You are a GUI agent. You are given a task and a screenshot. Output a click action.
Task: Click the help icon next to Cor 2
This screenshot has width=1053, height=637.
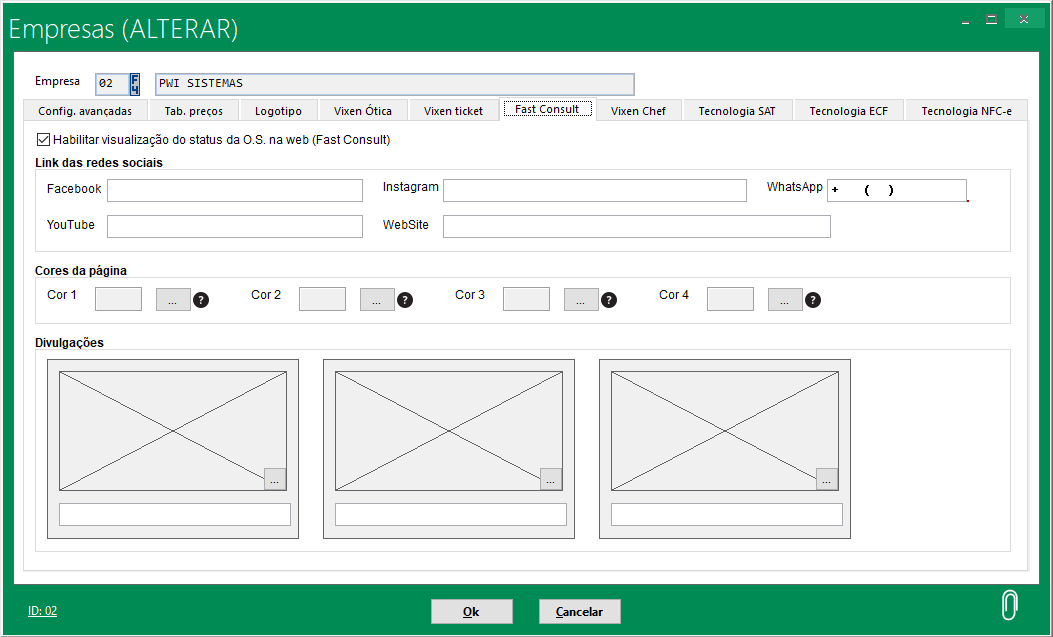coord(405,300)
